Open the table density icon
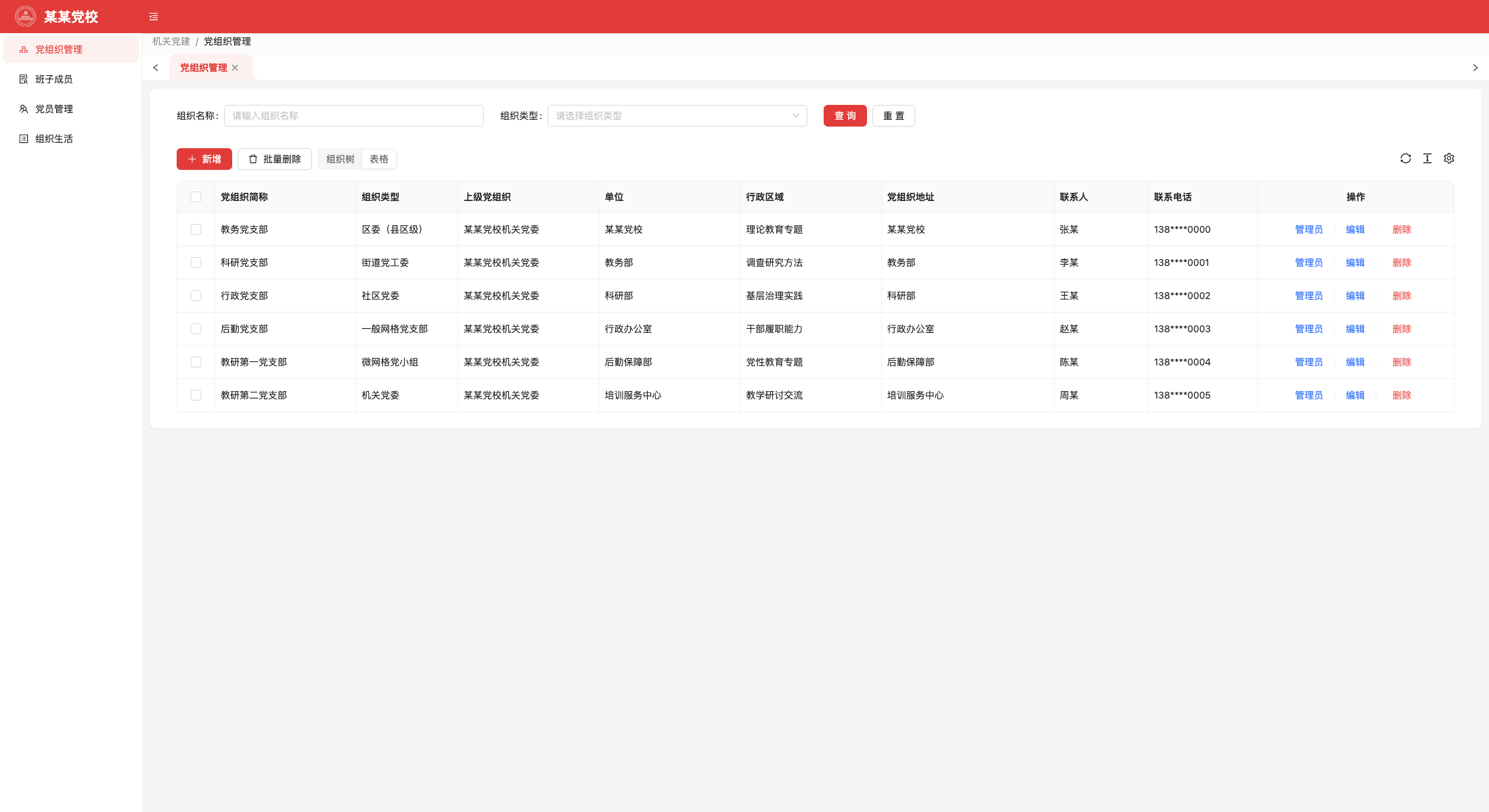 click(x=1427, y=158)
